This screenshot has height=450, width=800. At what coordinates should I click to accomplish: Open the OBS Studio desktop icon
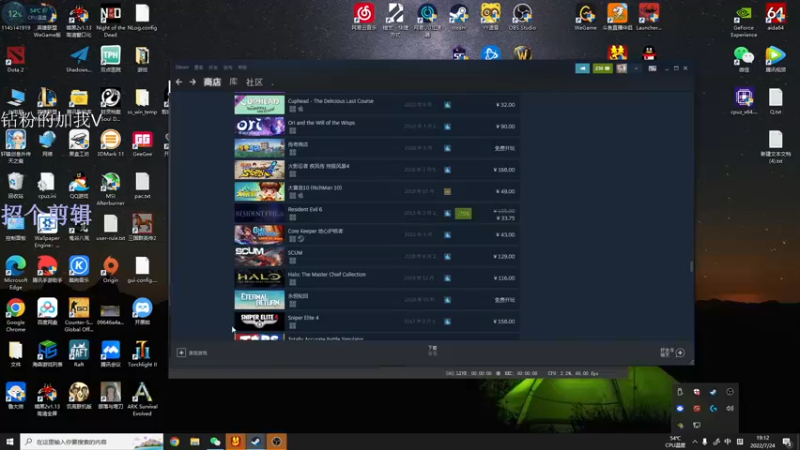(x=522, y=17)
